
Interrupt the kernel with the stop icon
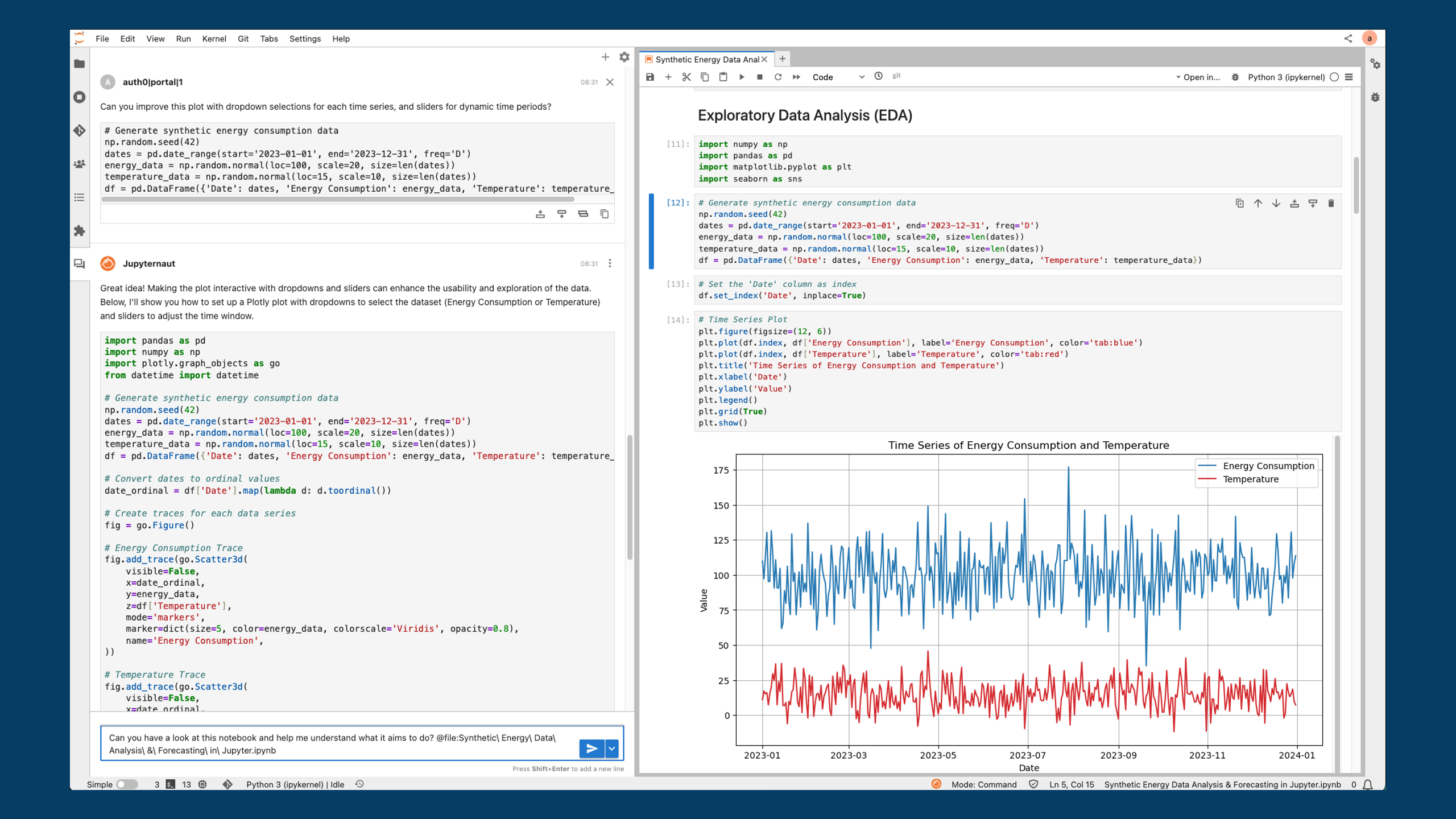click(x=760, y=77)
